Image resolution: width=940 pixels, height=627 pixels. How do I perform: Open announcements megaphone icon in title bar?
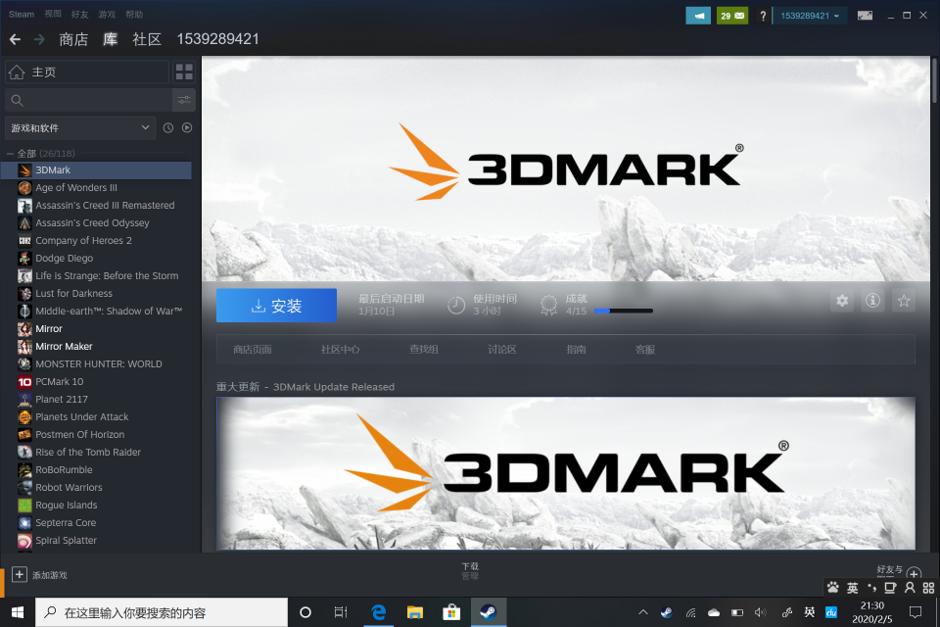698,16
